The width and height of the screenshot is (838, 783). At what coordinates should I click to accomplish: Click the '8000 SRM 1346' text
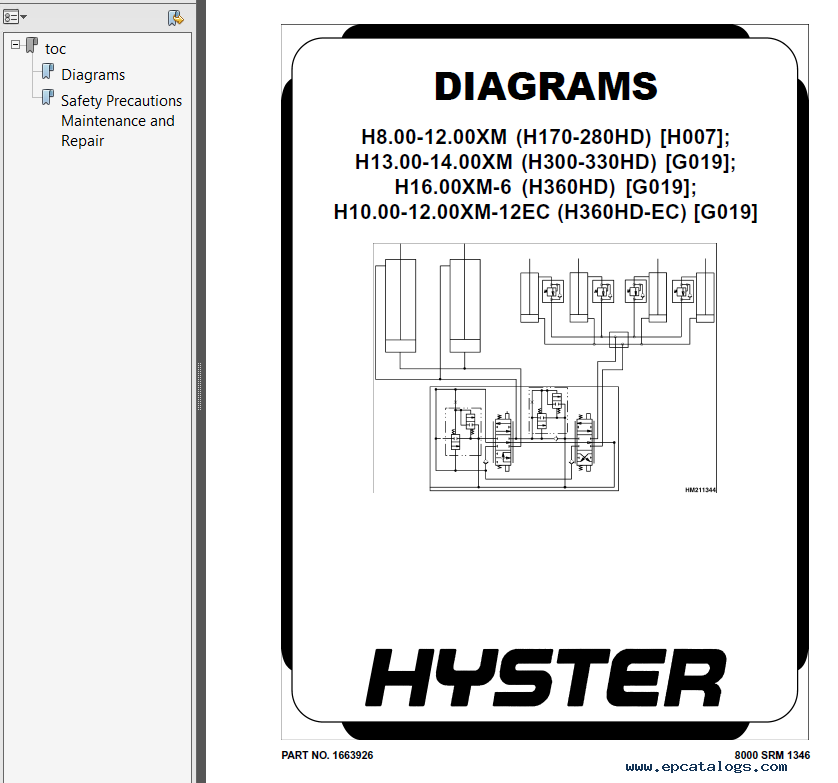pos(772,755)
